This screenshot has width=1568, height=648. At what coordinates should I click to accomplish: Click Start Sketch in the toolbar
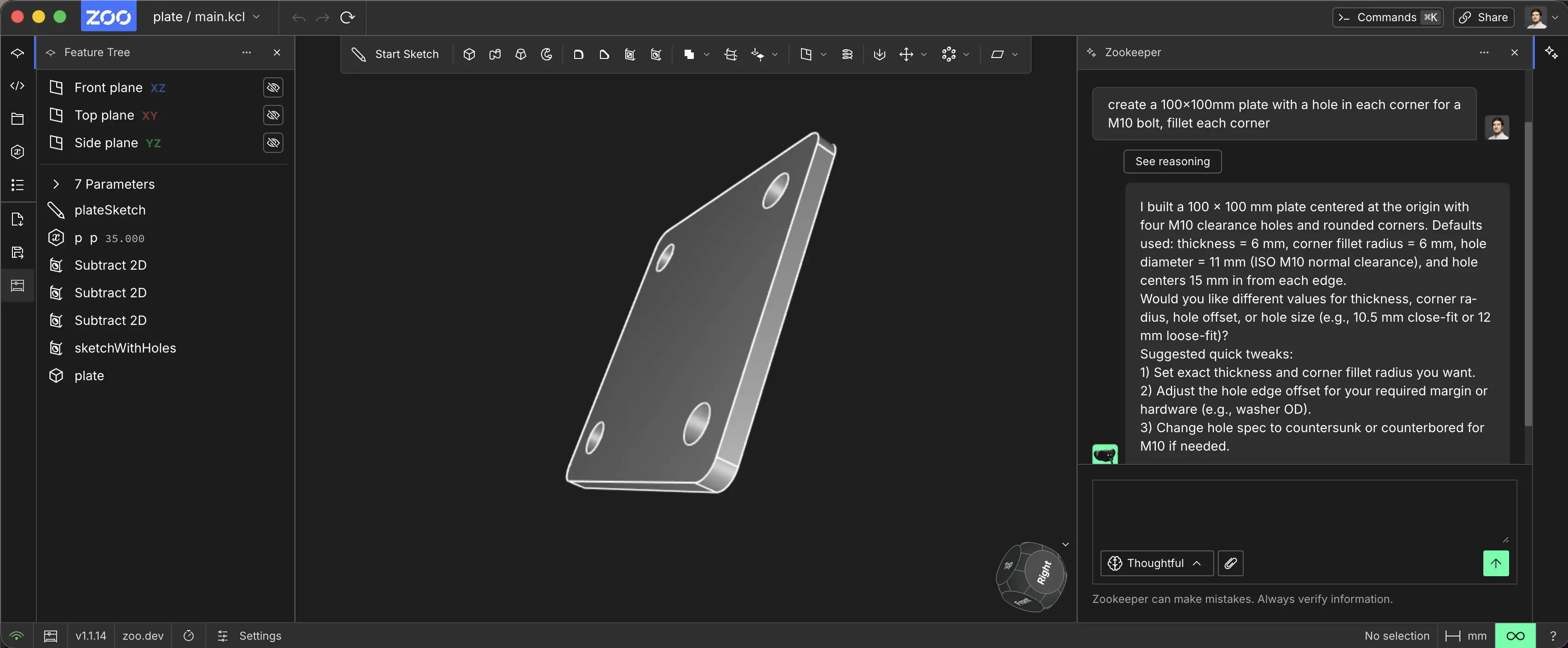pyautogui.click(x=396, y=54)
